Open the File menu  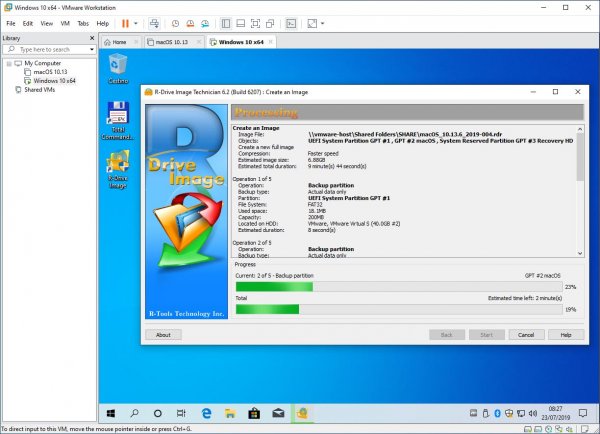(x=11, y=24)
